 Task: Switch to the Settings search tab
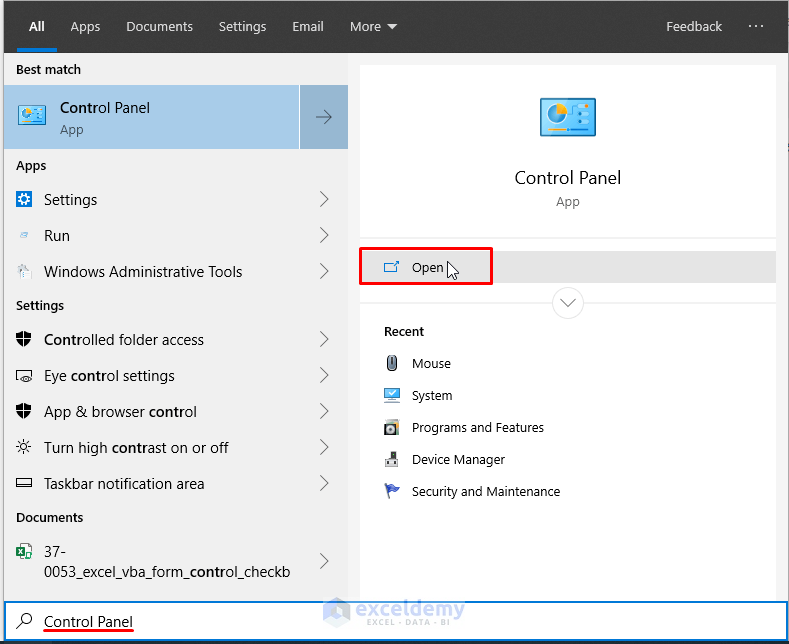tap(242, 26)
